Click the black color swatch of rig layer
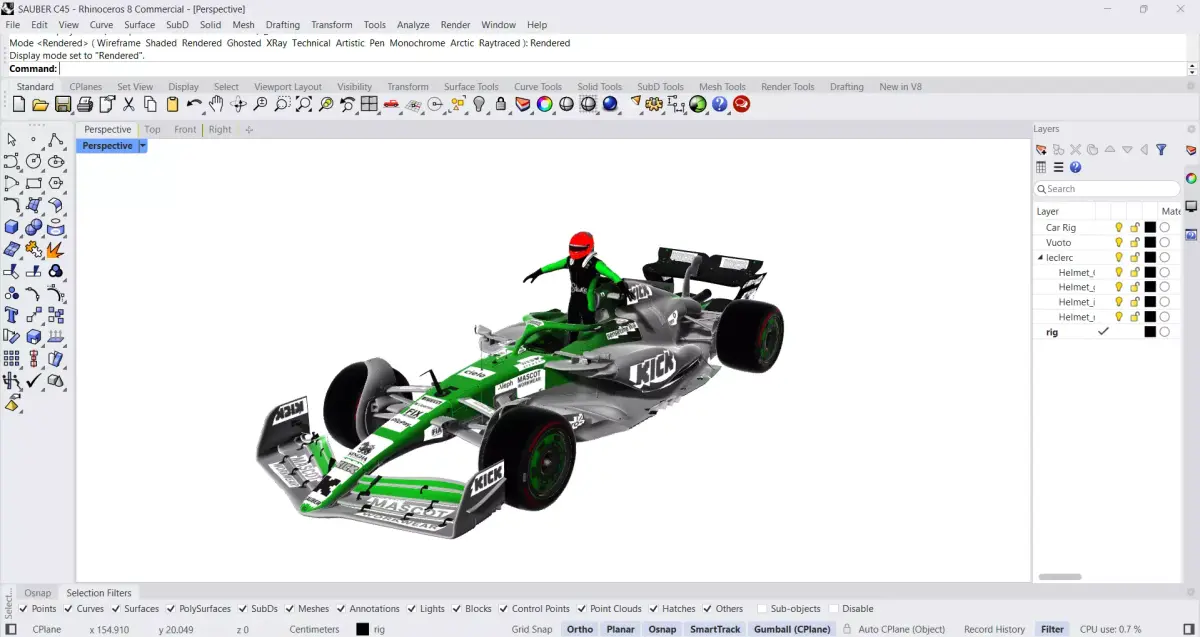Screen dimensions: 1200x637 [1150, 332]
